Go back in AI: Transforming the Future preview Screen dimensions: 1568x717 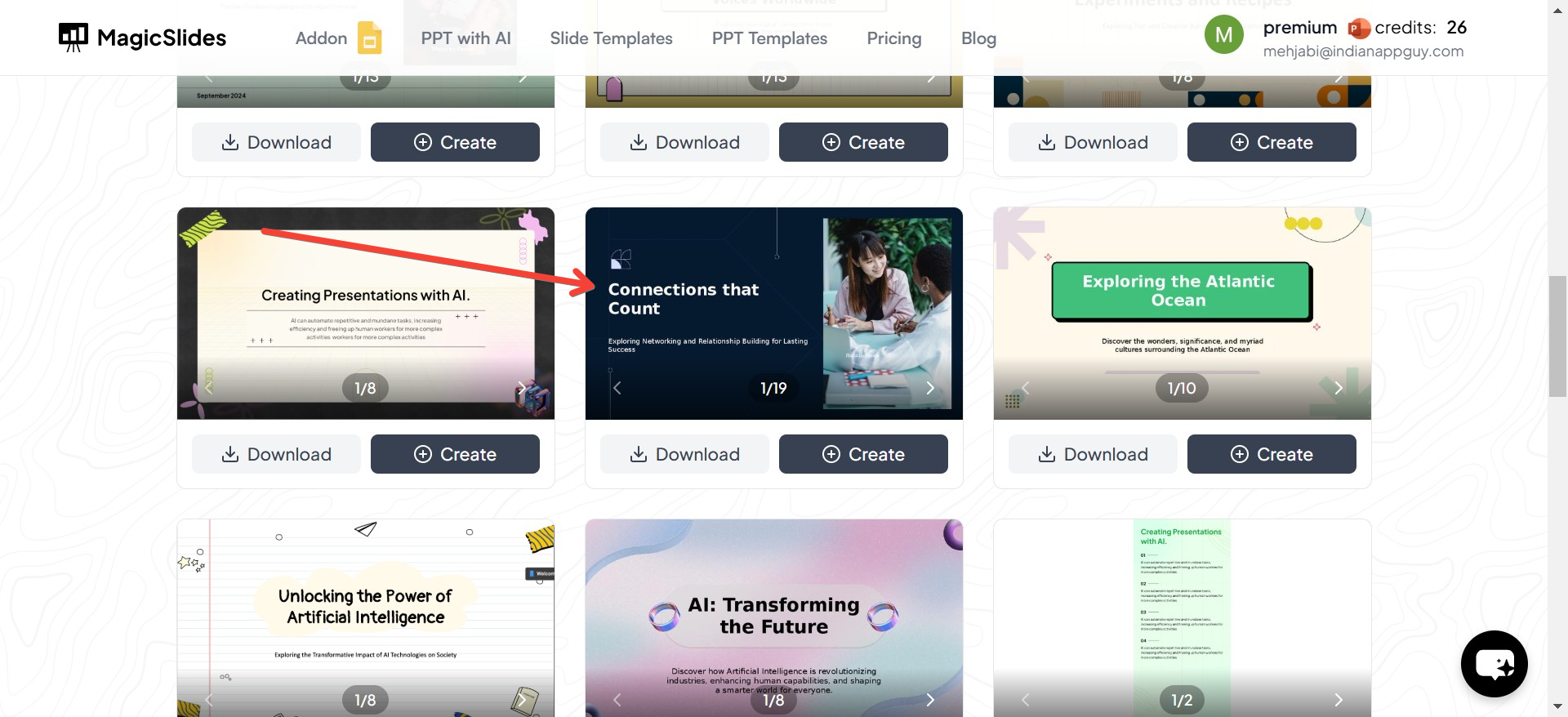[617, 700]
